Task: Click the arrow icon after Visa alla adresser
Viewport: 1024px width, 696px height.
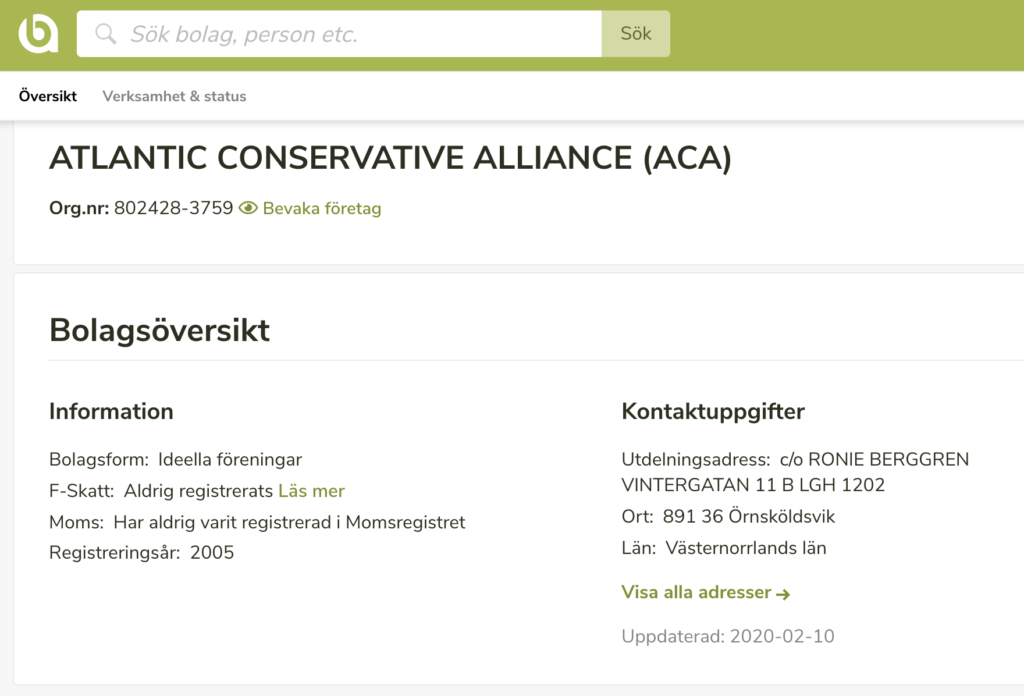Action: (x=783, y=593)
